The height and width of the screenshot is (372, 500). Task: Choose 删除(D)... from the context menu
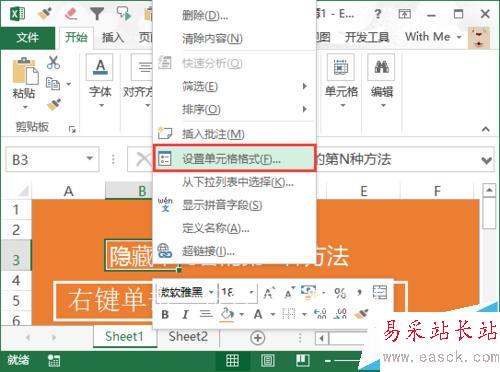point(234,15)
